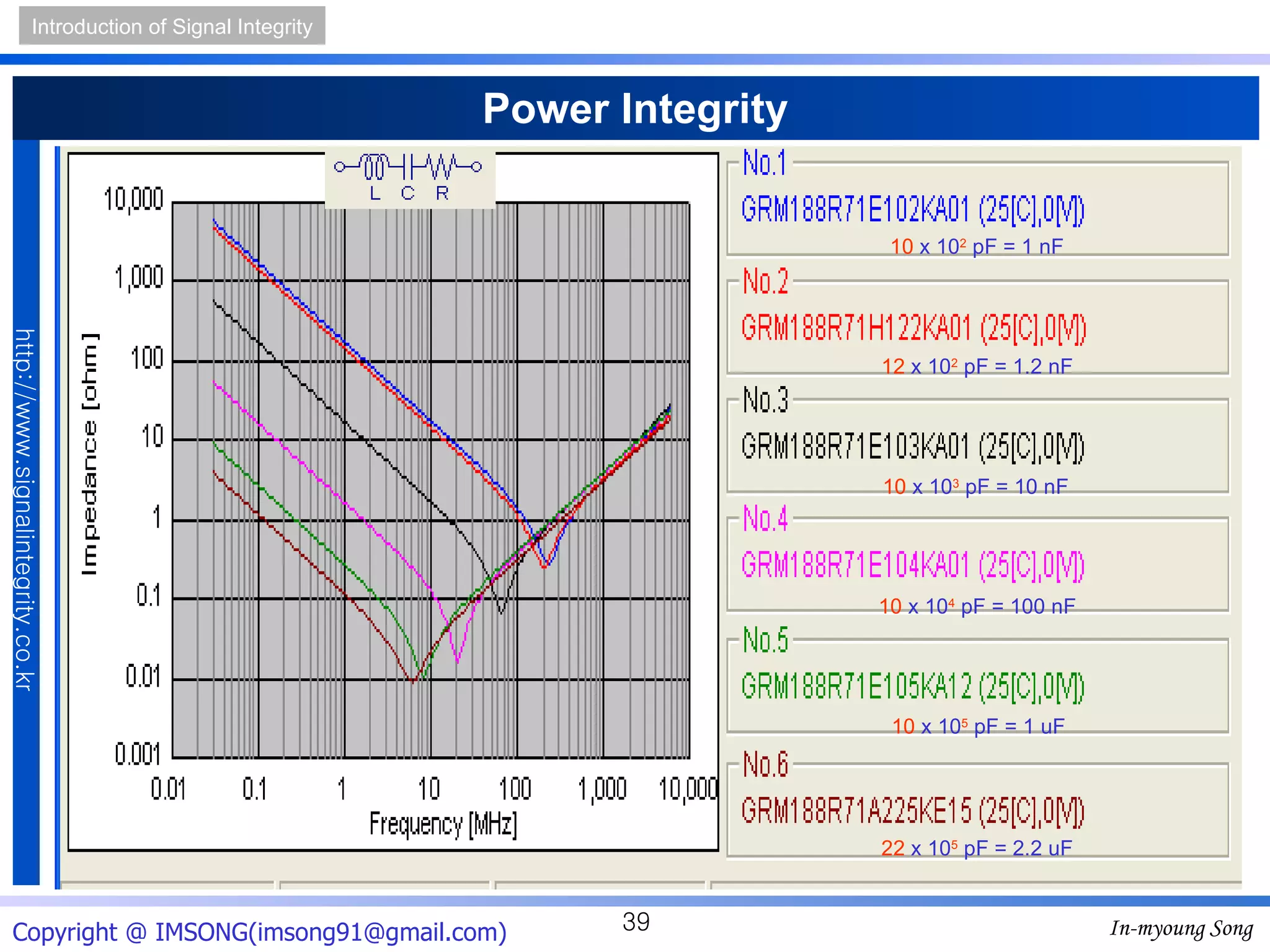This screenshot has width=1270, height=952.
Task: Click the 'Introduction of Signal Integrity' header label
Action: click(172, 27)
